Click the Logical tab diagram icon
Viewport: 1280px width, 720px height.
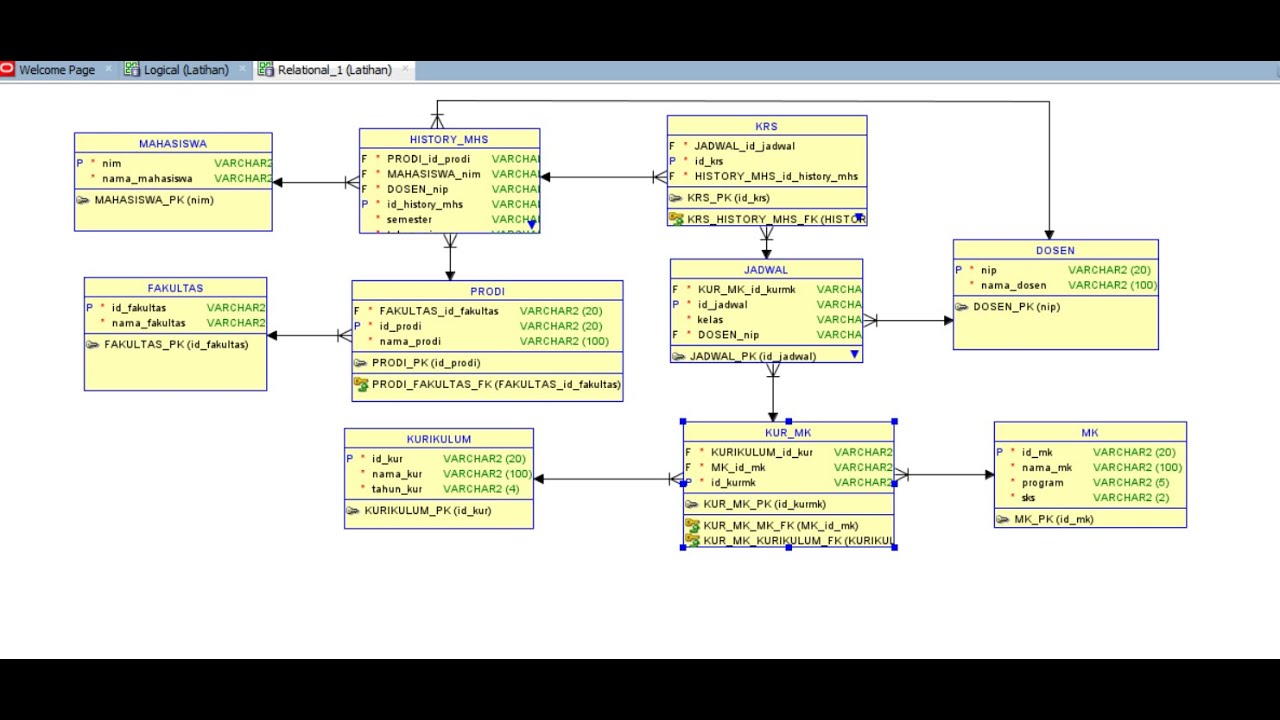click(132, 70)
